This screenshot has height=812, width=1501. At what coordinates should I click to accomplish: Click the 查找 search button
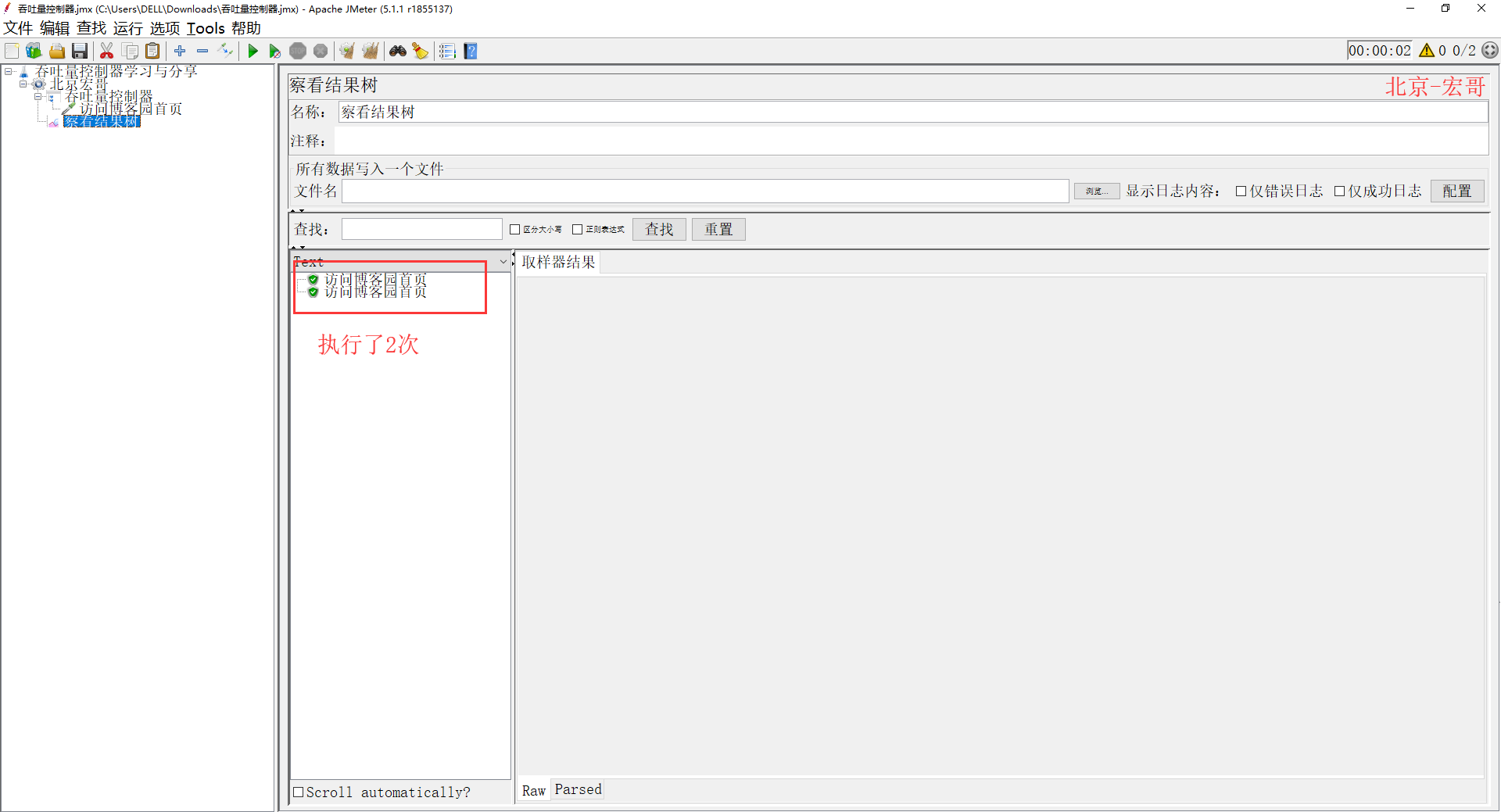click(659, 229)
